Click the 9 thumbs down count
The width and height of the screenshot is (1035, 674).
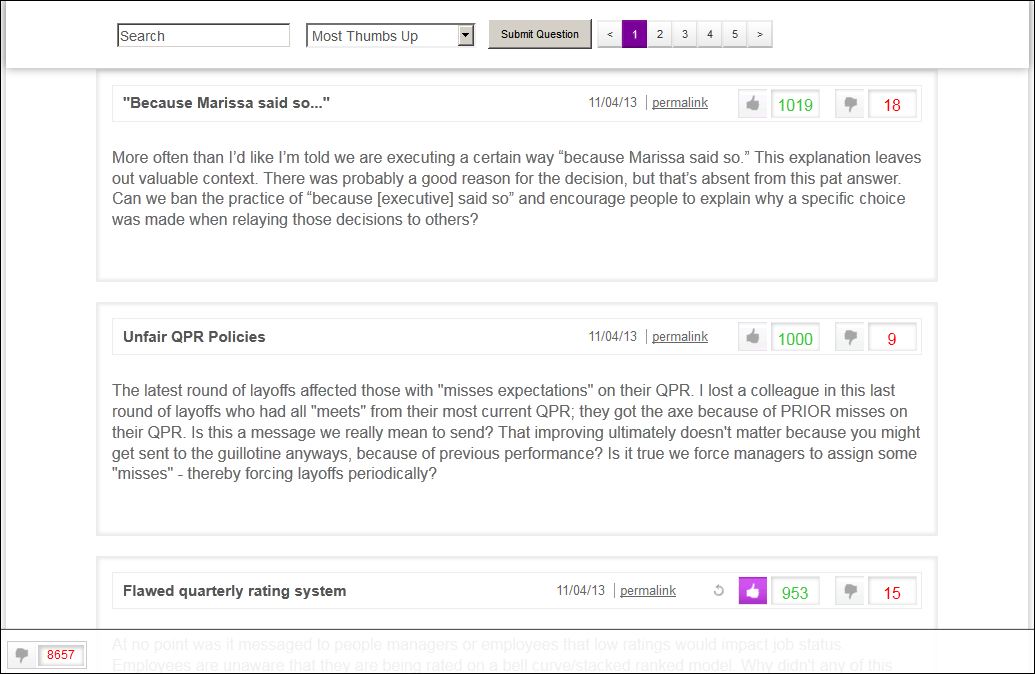[x=892, y=338]
